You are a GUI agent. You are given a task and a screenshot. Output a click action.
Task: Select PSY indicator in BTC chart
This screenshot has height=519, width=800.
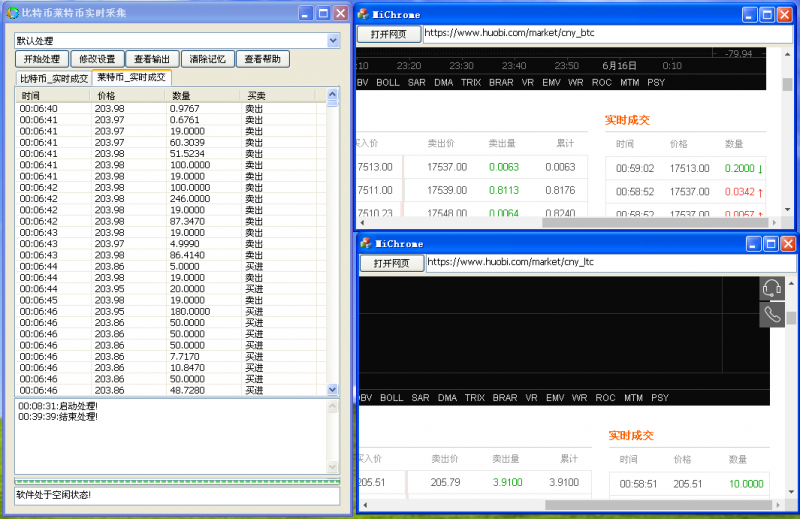coord(656,82)
